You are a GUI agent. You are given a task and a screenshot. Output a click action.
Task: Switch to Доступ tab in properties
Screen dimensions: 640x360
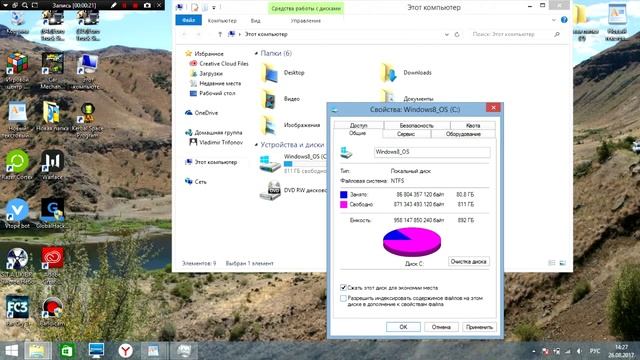point(358,125)
